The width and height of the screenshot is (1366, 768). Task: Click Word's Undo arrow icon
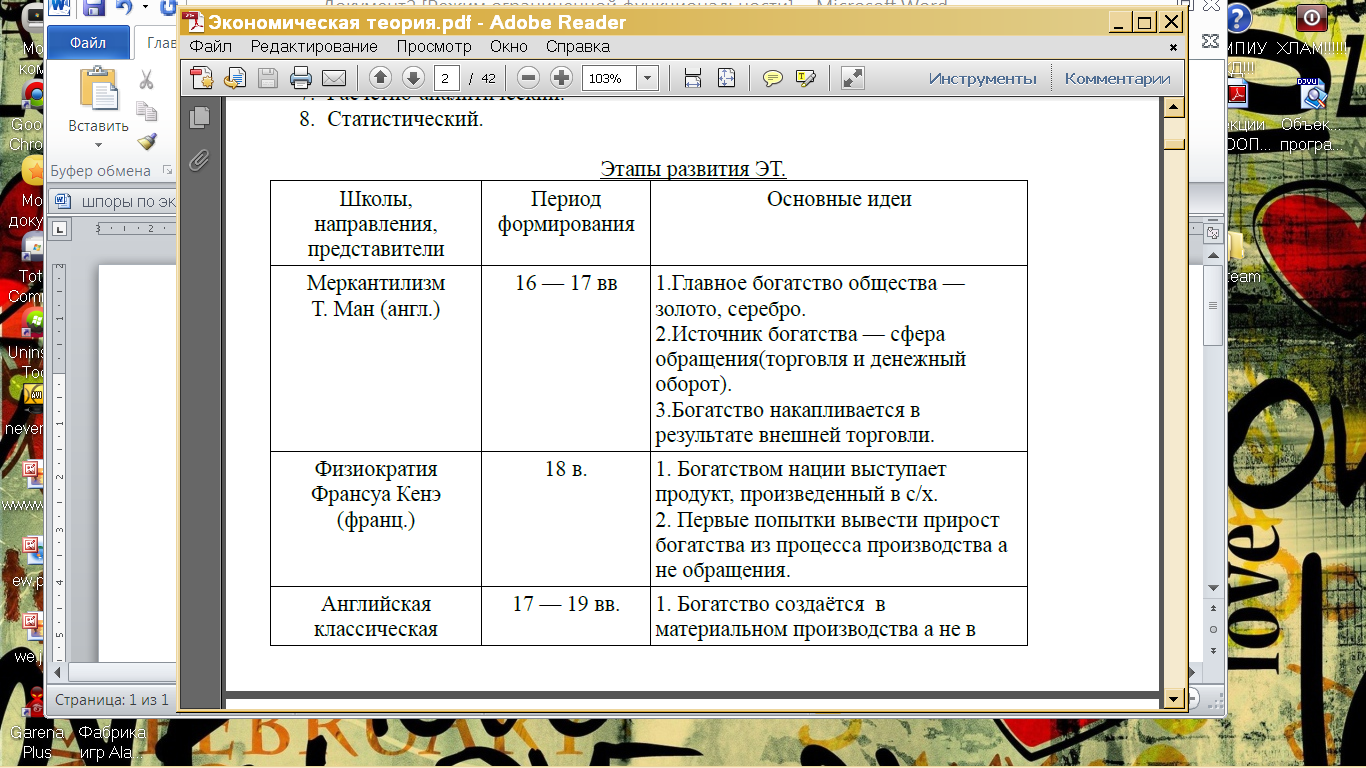click(x=124, y=8)
